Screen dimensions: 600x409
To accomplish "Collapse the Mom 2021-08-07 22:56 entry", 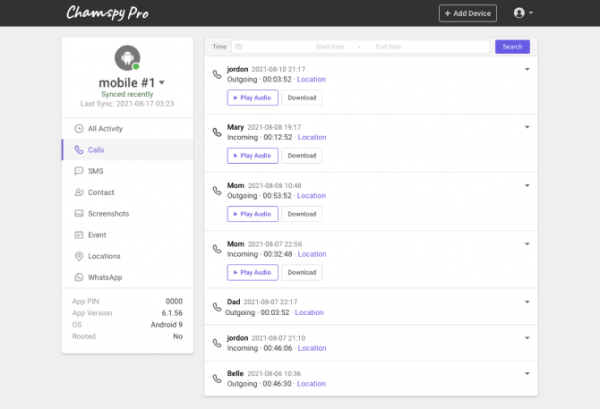I will coord(527,244).
